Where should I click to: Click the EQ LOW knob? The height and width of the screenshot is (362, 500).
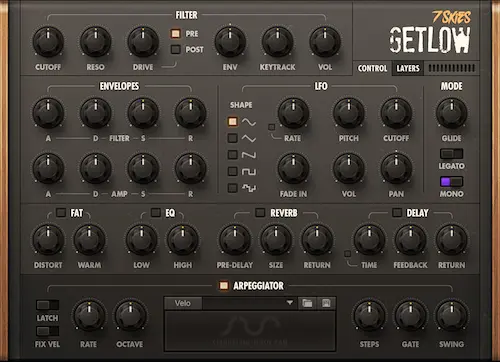pos(142,240)
